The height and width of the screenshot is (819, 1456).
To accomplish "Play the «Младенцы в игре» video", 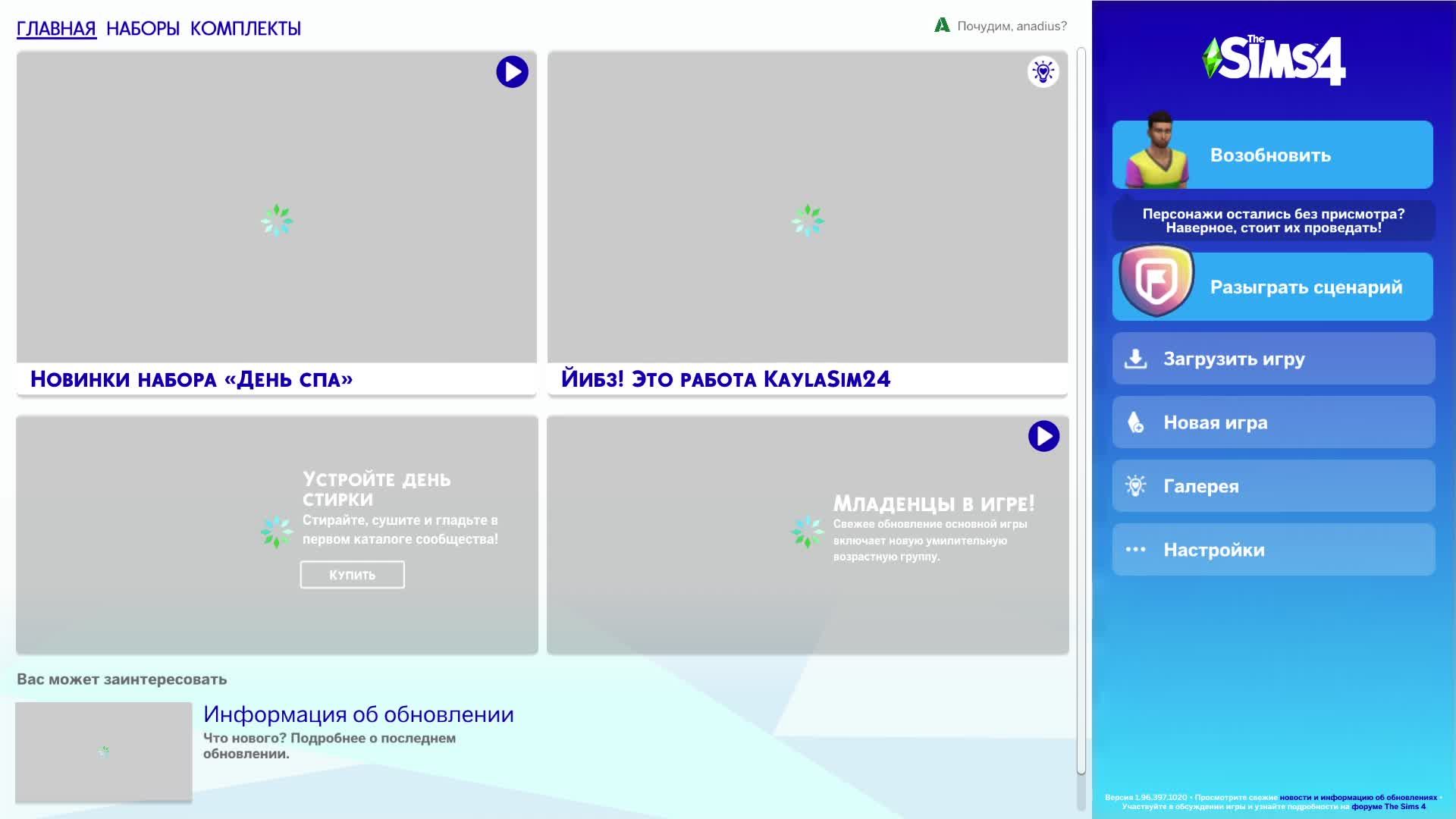I will (x=1043, y=436).
